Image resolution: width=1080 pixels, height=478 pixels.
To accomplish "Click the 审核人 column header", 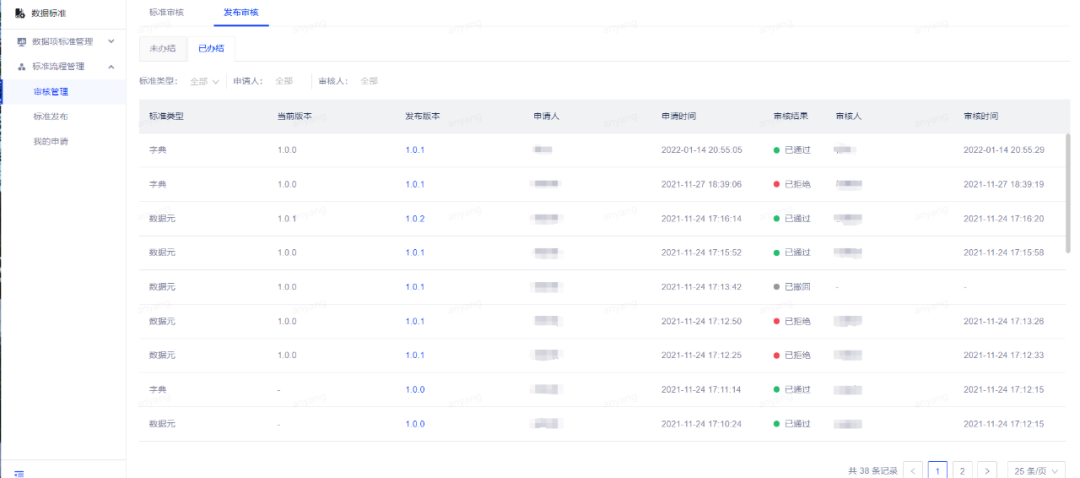I will coord(849,116).
